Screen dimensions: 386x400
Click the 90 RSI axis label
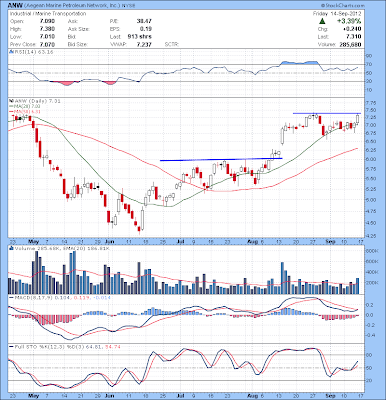point(370,55)
